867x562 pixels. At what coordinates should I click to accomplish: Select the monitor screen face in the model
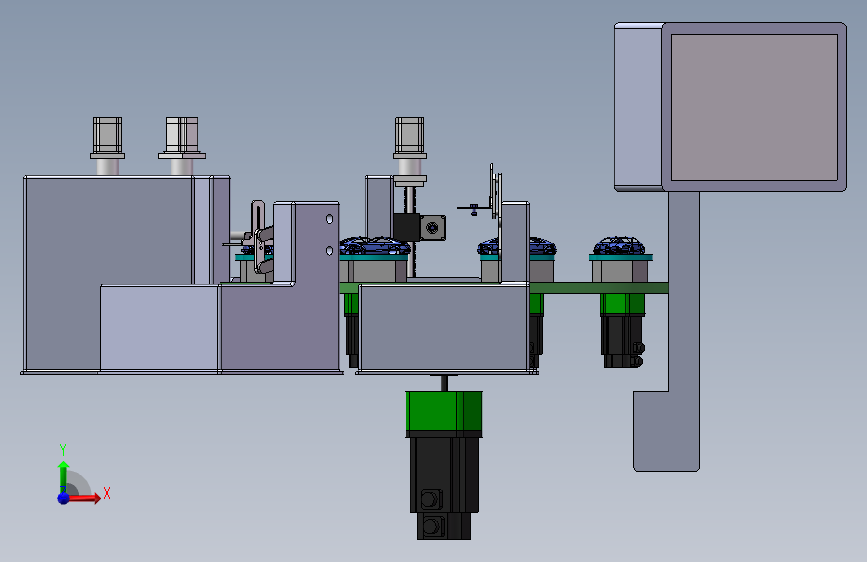click(754, 107)
